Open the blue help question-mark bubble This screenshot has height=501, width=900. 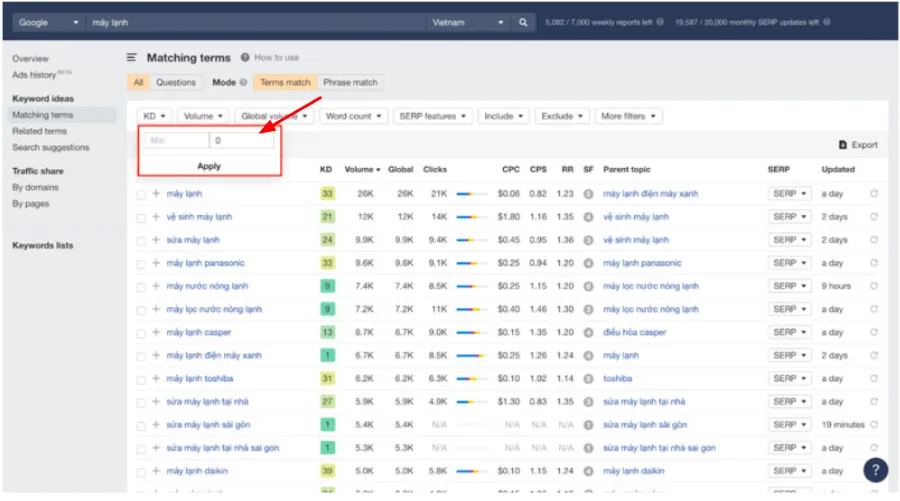[x=875, y=469]
